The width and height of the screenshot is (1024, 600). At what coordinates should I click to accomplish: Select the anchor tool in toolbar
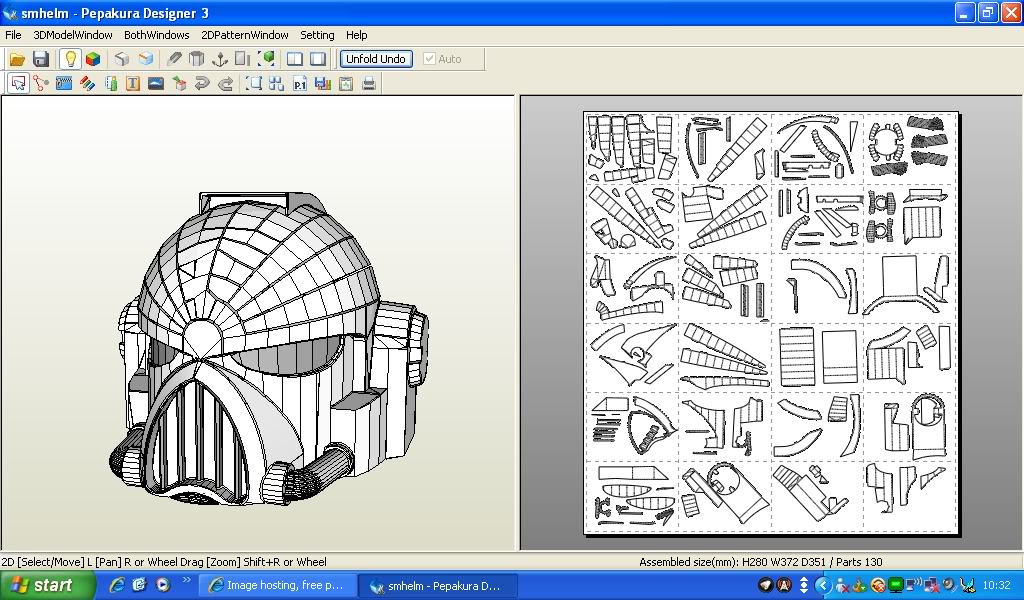(221, 59)
